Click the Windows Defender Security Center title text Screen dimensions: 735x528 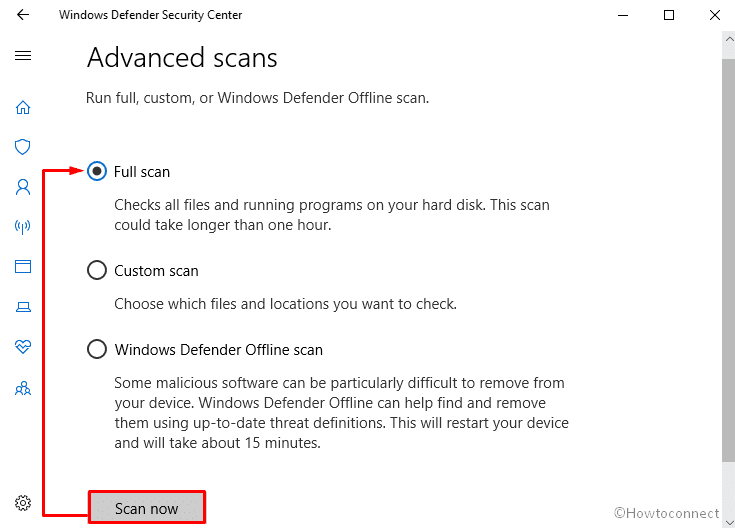[150, 15]
